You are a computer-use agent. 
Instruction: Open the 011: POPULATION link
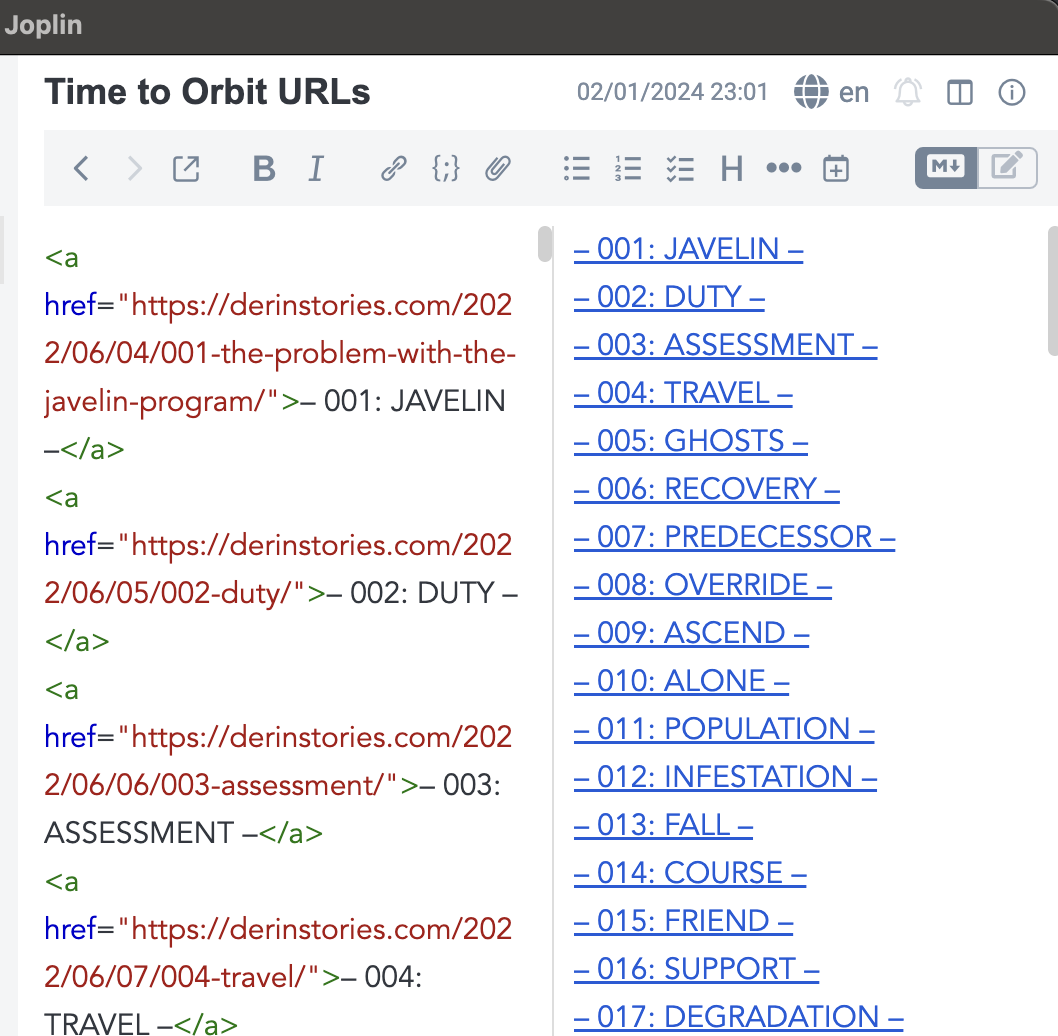724,728
